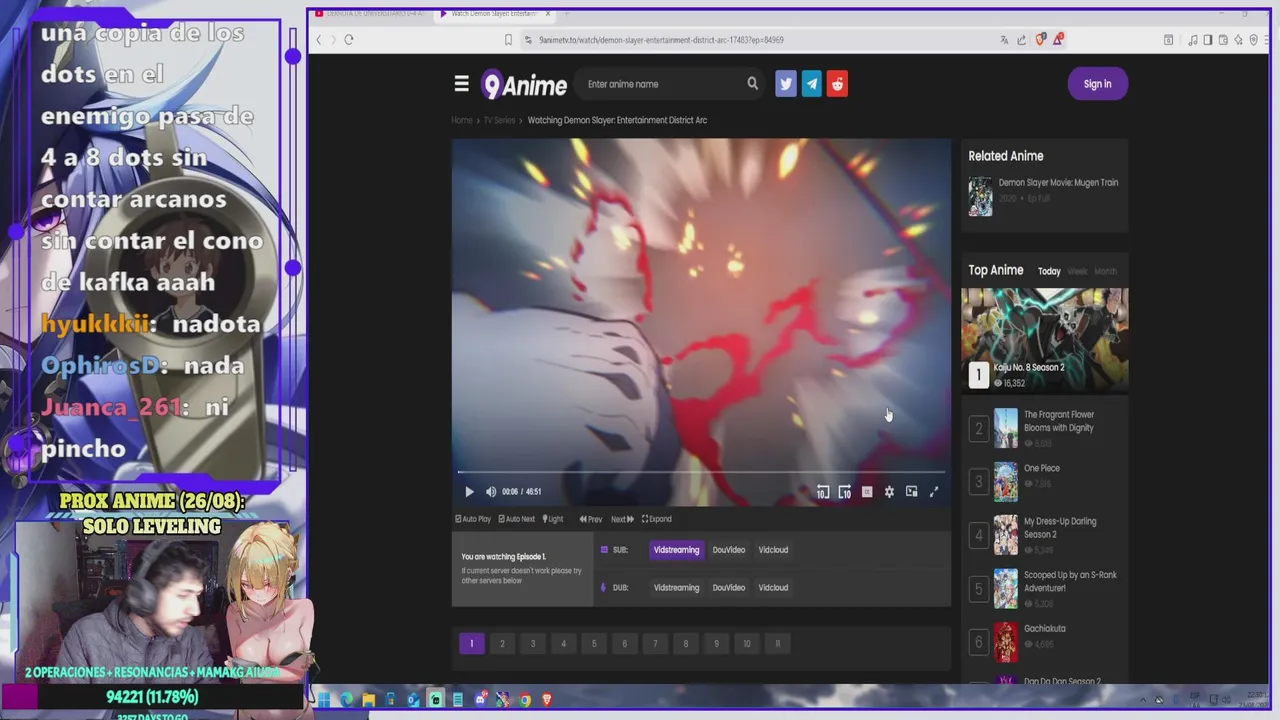This screenshot has height=720, width=1280.
Task: Select DUB Vidcloud server
Action: coord(773,588)
